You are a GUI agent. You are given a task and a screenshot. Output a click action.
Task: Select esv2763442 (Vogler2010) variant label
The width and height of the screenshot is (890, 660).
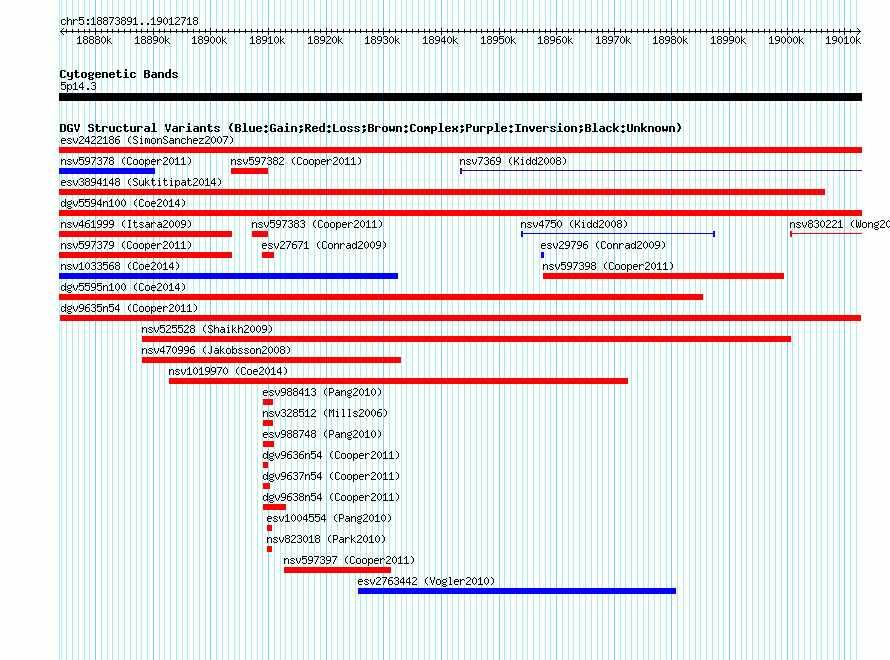[426, 581]
